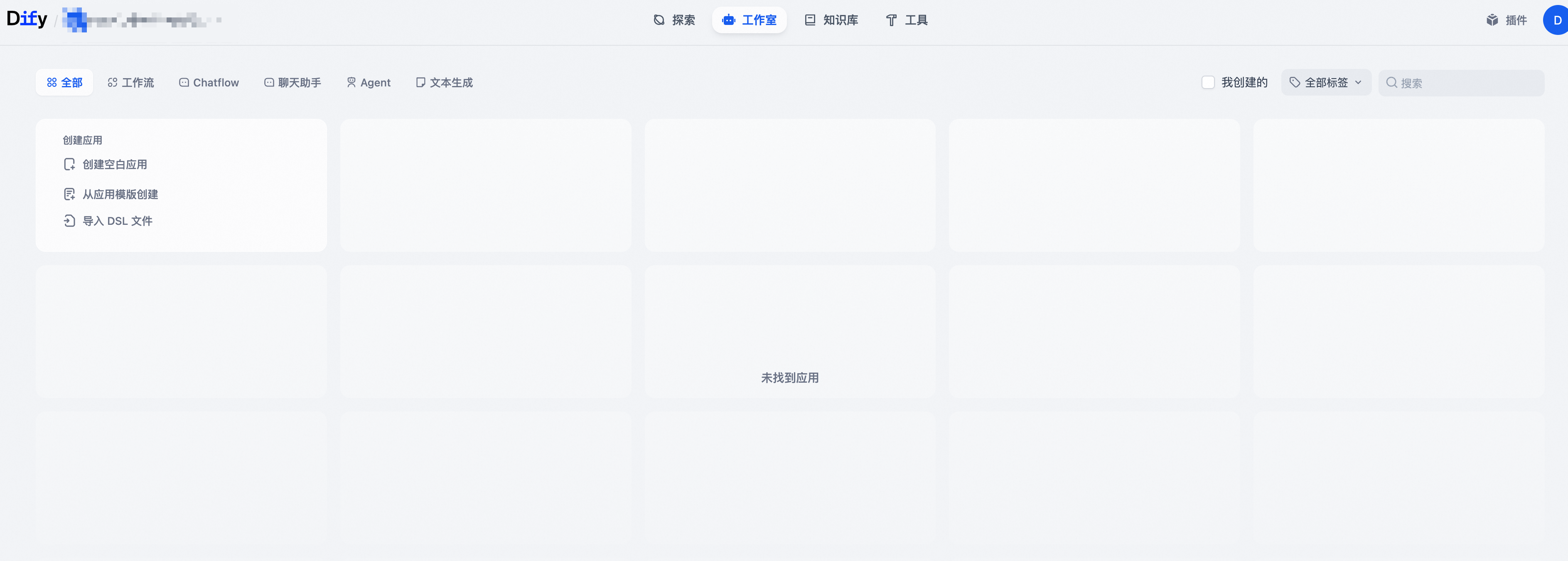The height and width of the screenshot is (561, 1568).
Task: Select the 文本生成 tab
Action: (444, 82)
